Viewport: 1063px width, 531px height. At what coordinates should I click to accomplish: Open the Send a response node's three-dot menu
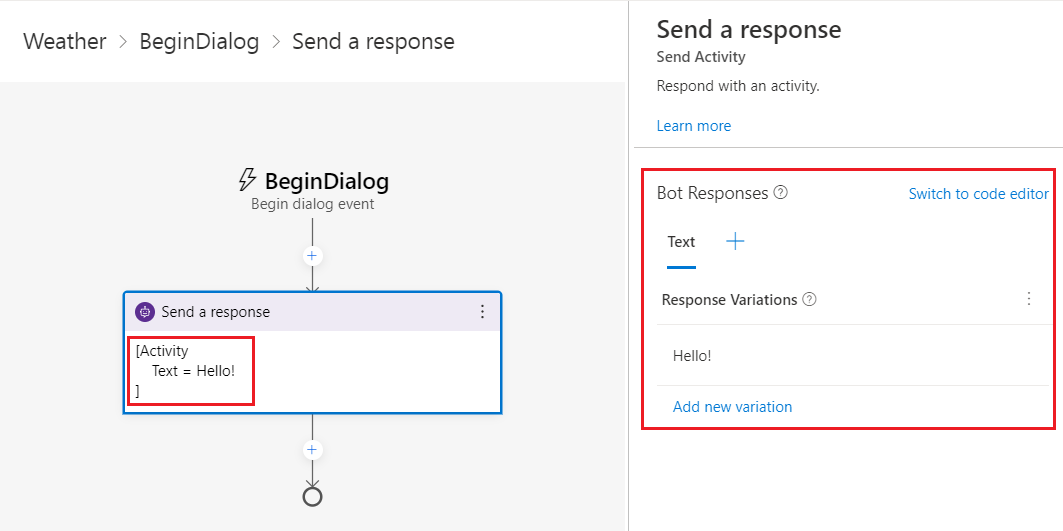tap(482, 312)
